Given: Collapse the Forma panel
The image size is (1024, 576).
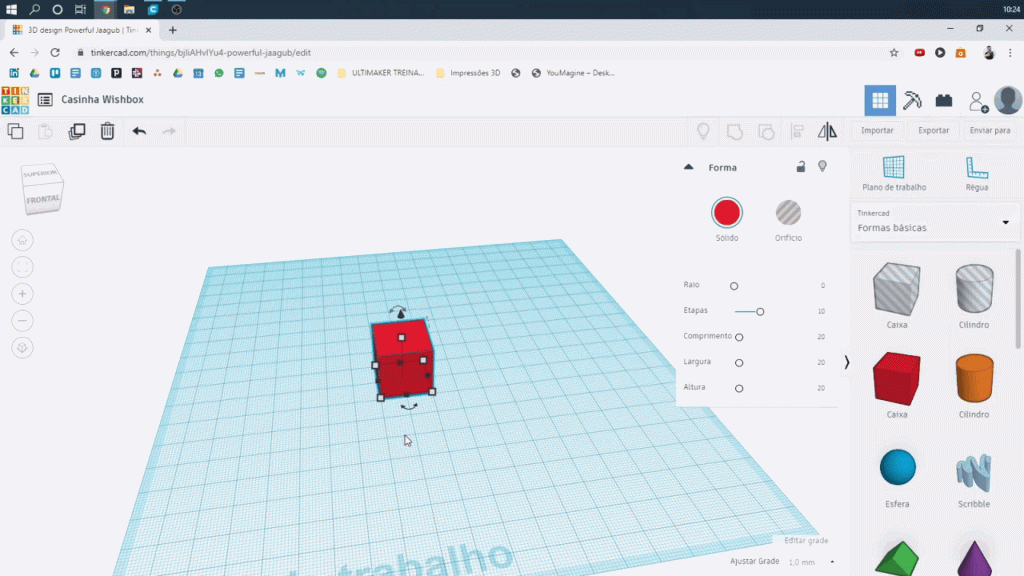Looking at the screenshot, I should [x=688, y=167].
